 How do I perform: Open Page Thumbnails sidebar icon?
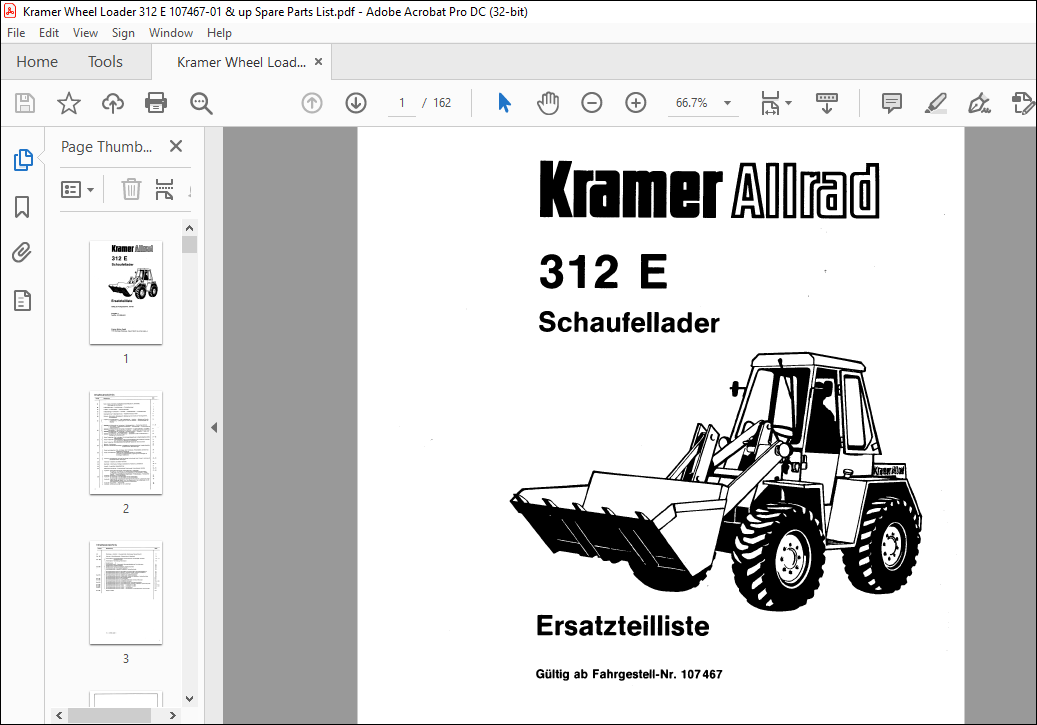(x=22, y=160)
